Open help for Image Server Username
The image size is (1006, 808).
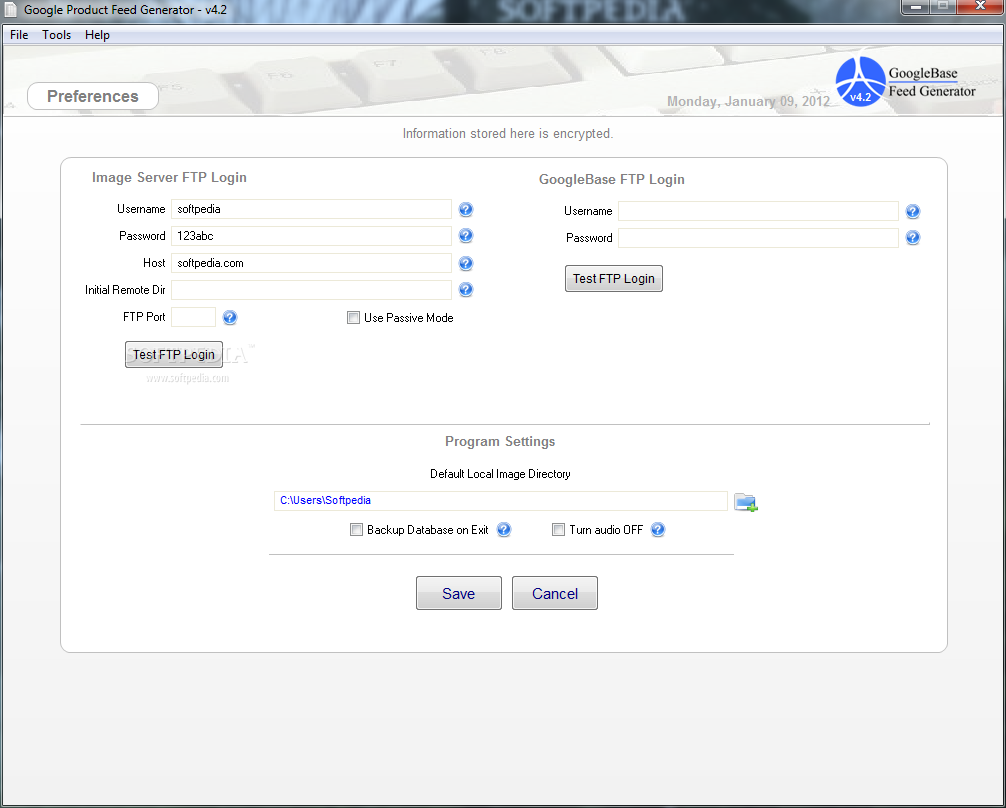[466, 209]
